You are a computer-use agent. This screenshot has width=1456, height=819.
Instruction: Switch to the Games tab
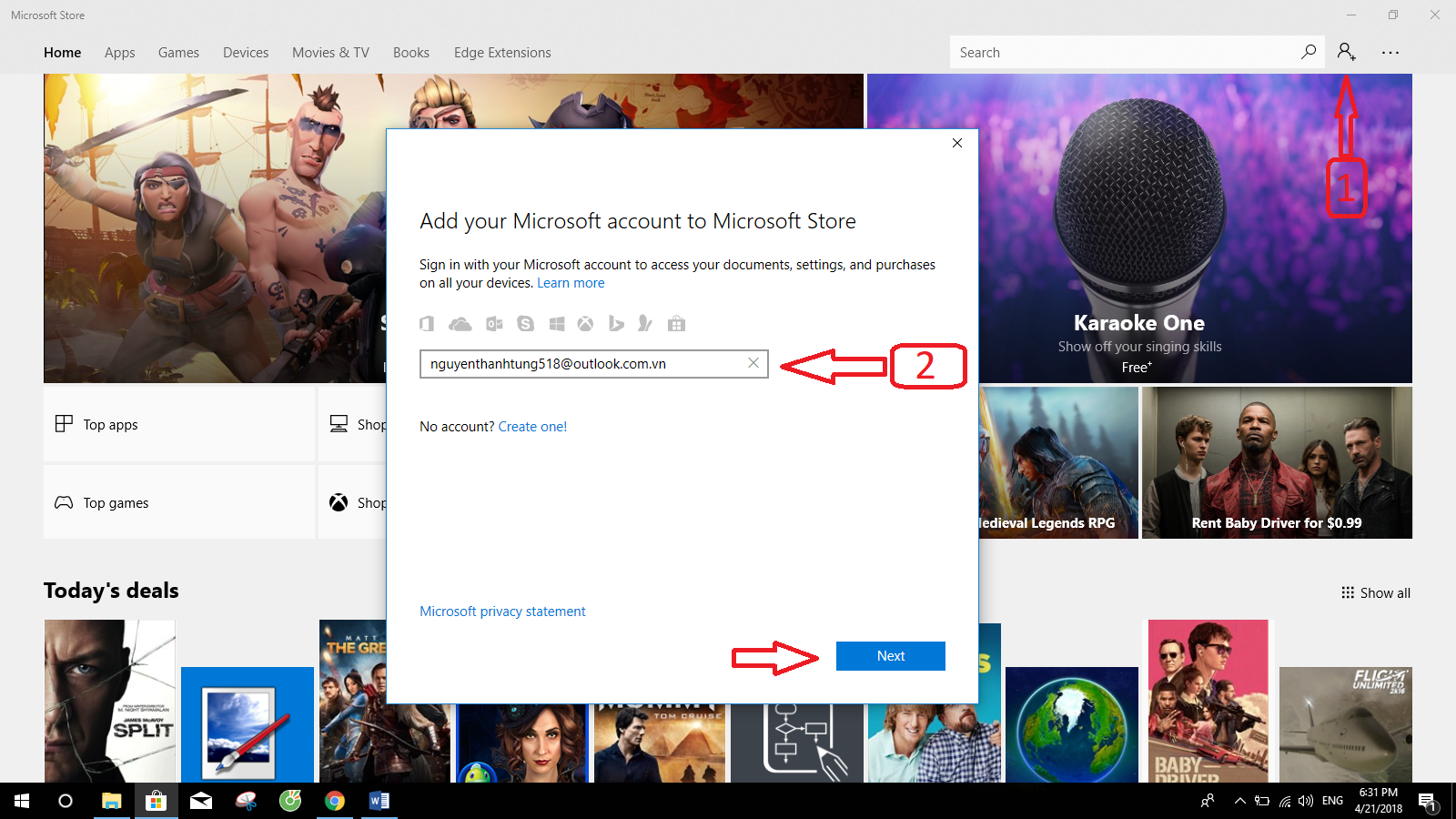pyautogui.click(x=178, y=53)
